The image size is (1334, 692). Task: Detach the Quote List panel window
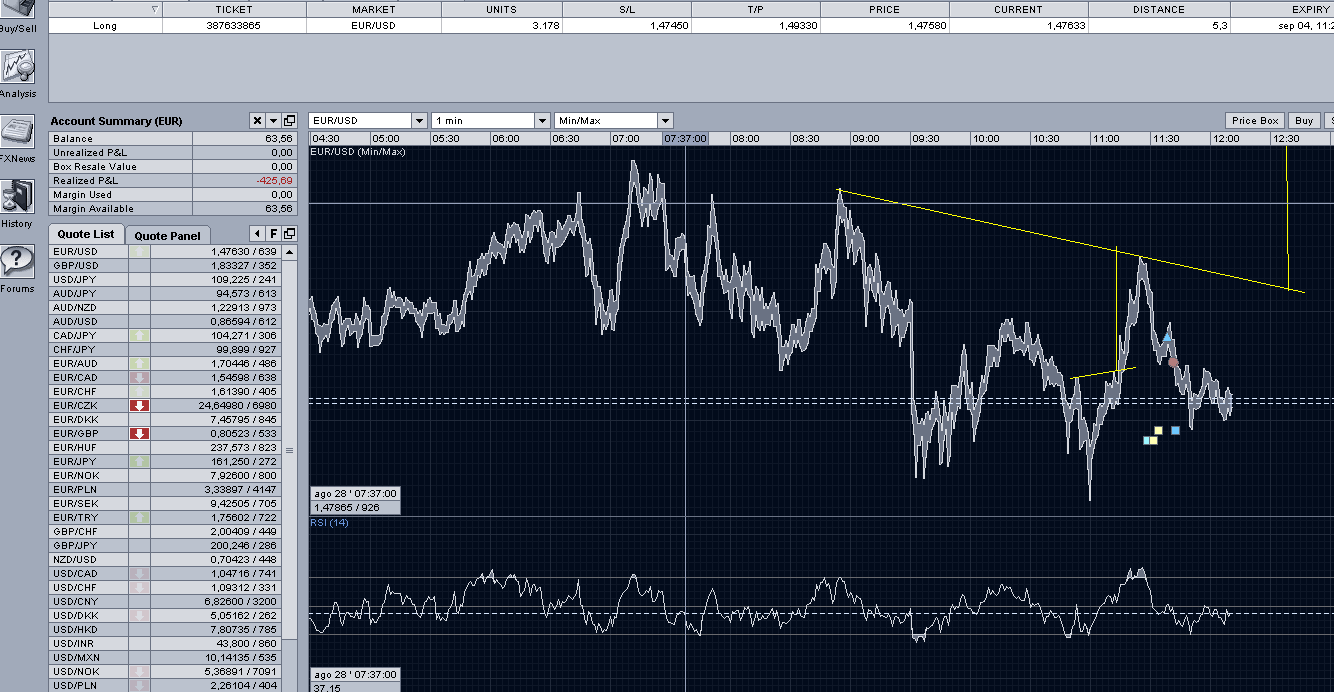click(290, 234)
